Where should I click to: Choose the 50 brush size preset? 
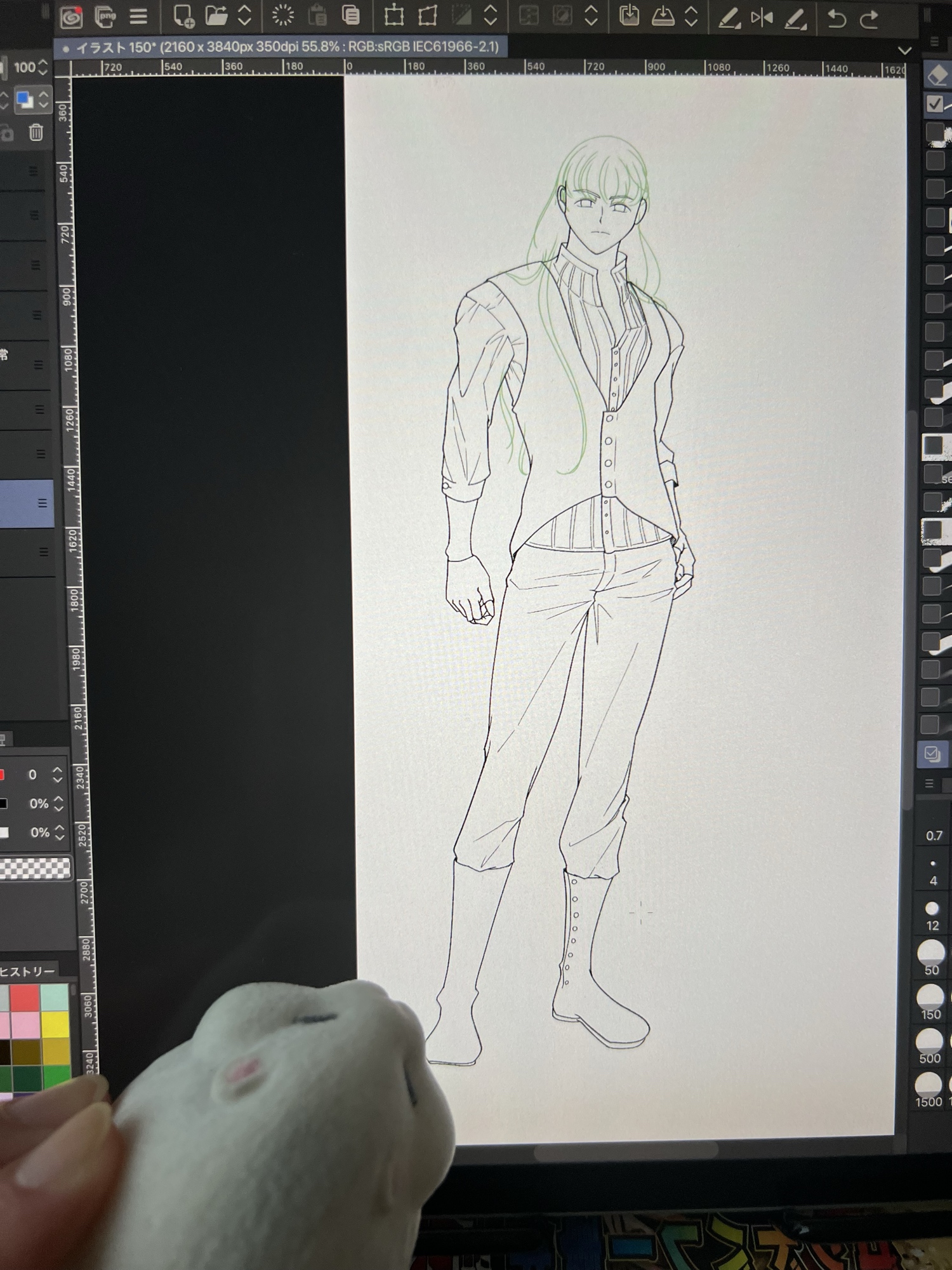pos(931,953)
